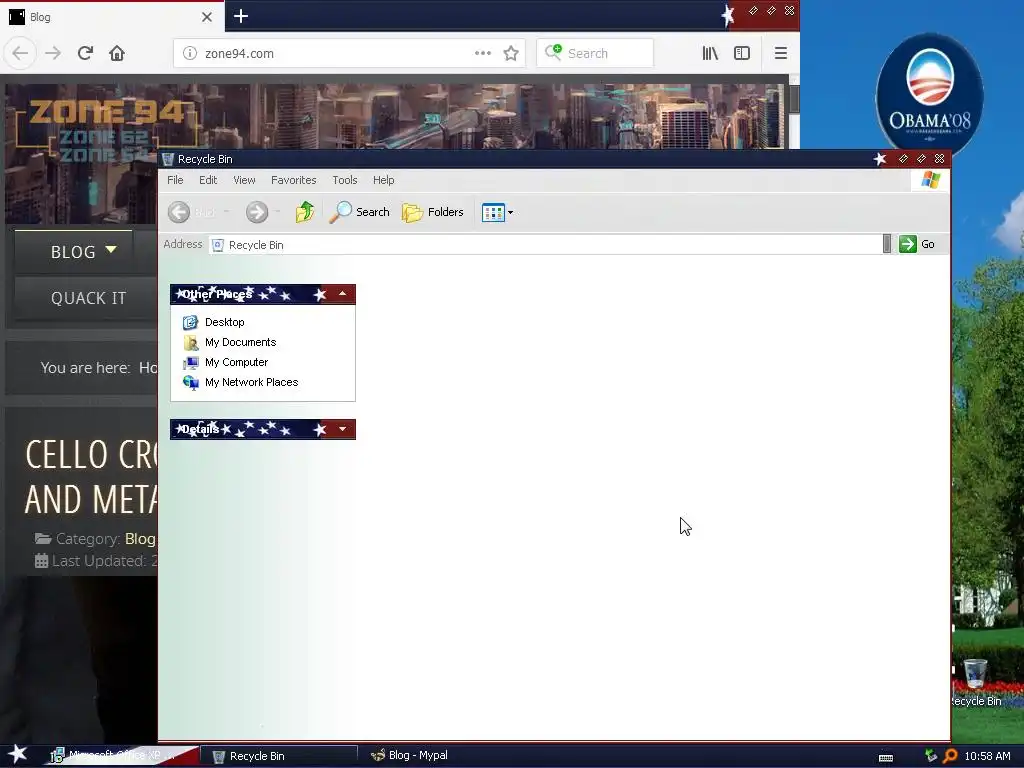The width and height of the screenshot is (1024, 768).
Task: Open My Documents from Other Places
Action: click(x=240, y=342)
